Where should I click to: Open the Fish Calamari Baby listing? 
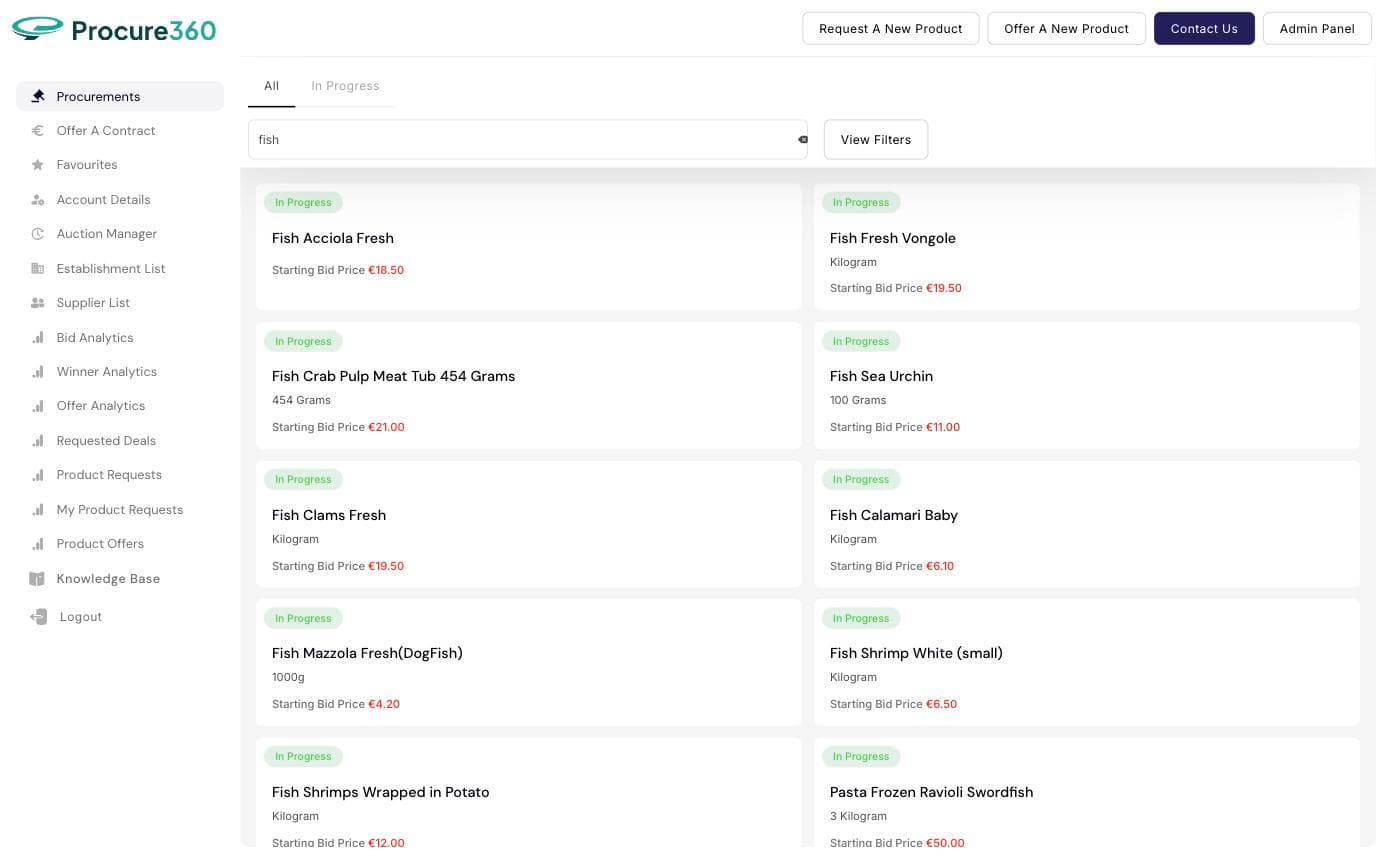click(x=1087, y=524)
